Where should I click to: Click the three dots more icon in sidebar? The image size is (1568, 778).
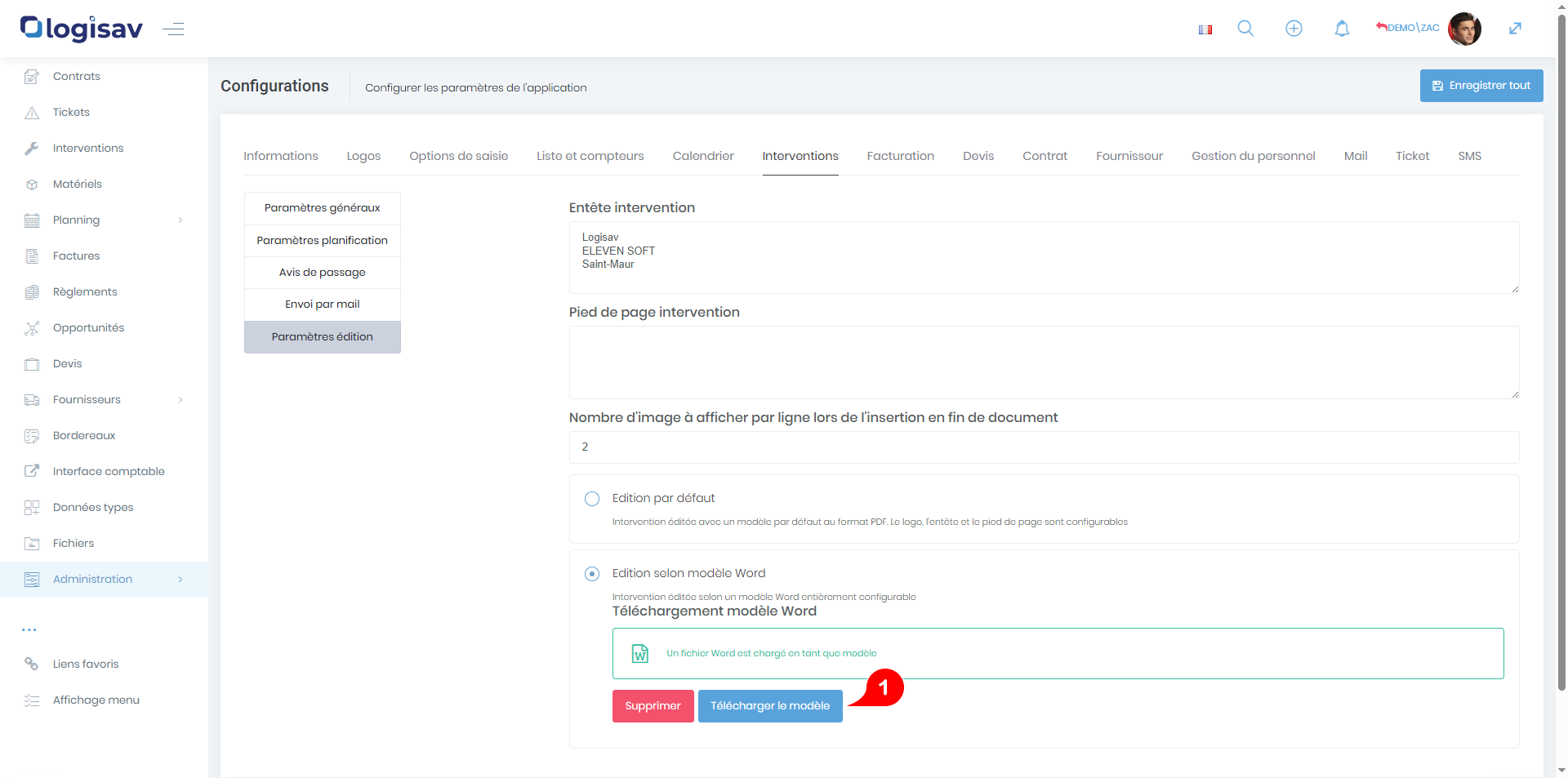point(29,629)
